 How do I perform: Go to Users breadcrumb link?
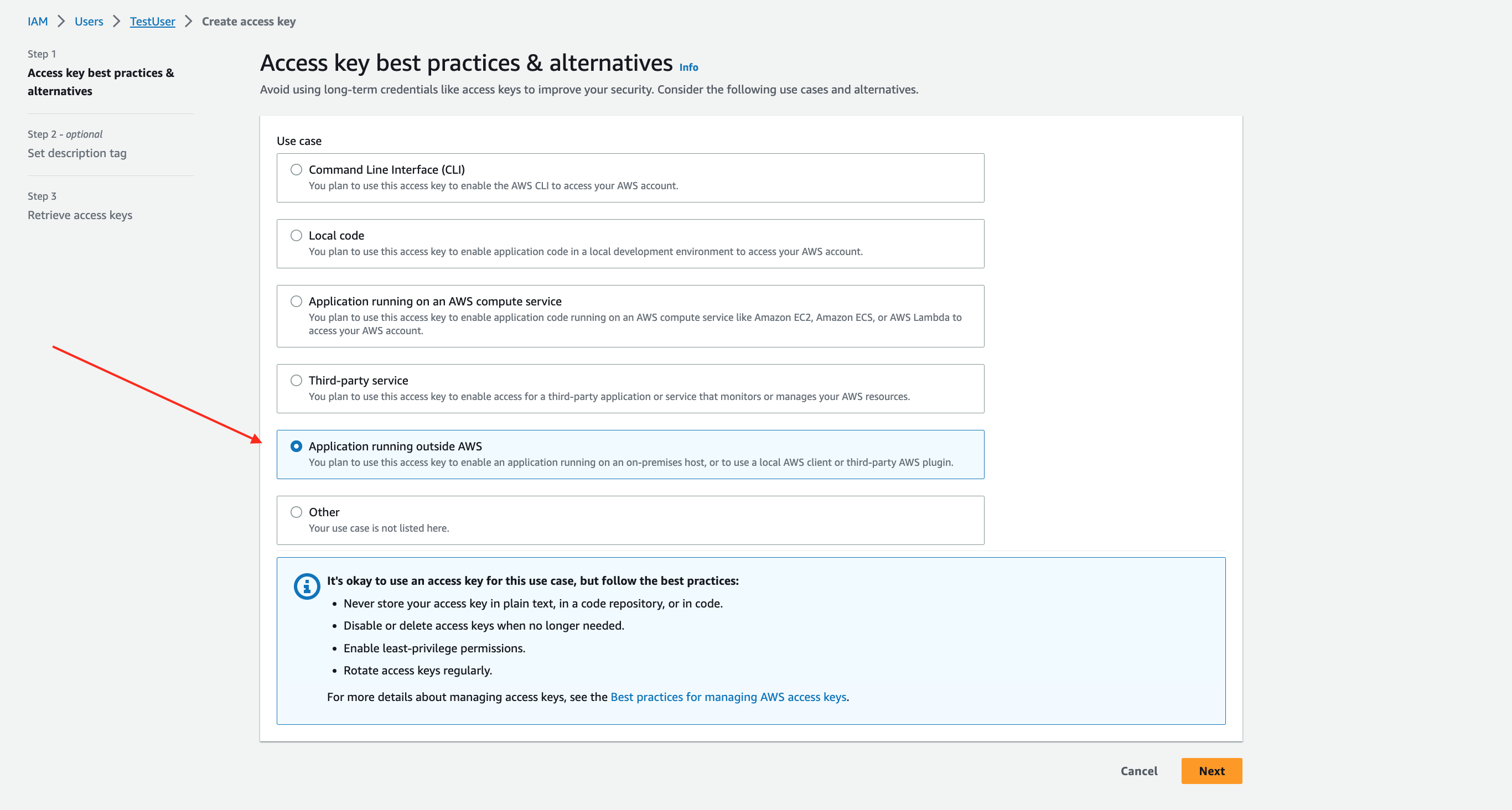click(89, 21)
